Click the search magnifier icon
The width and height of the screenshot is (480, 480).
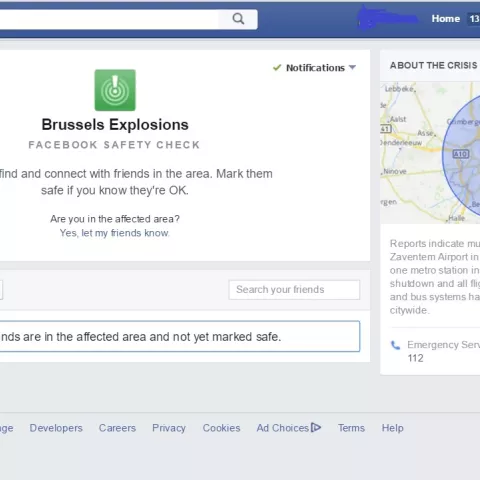(238, 19)
